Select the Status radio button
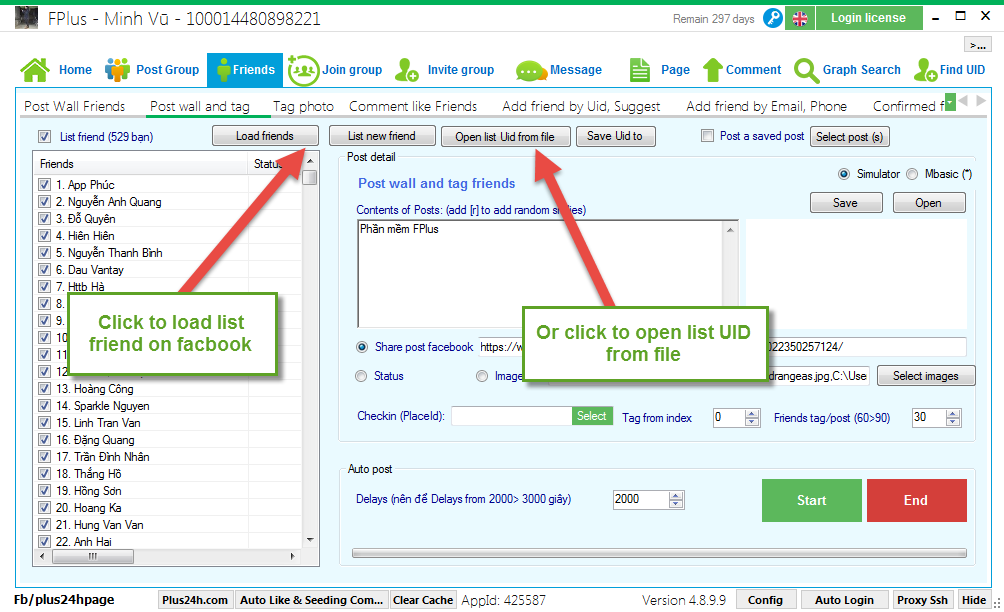The image size is (1004, 612). (x=361, y=376)
